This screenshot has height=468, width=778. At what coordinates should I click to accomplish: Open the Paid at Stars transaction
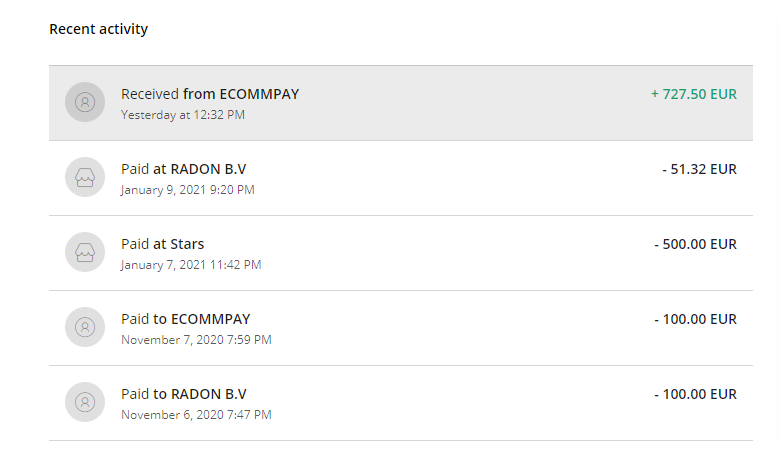click(x=401, y=253)
